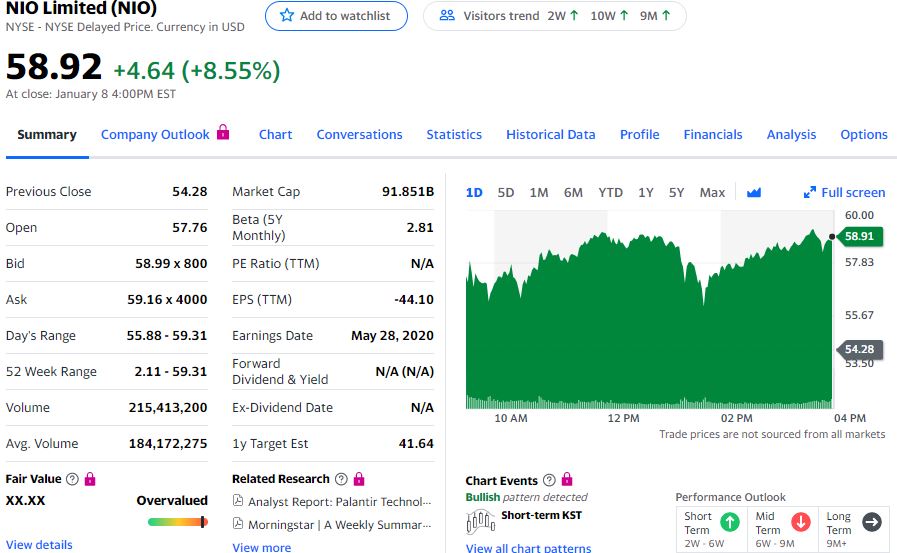The height and width of the screenshot is (553, 897).
Task: Click the Short Term green up arrow
Action: coord(729,522)
